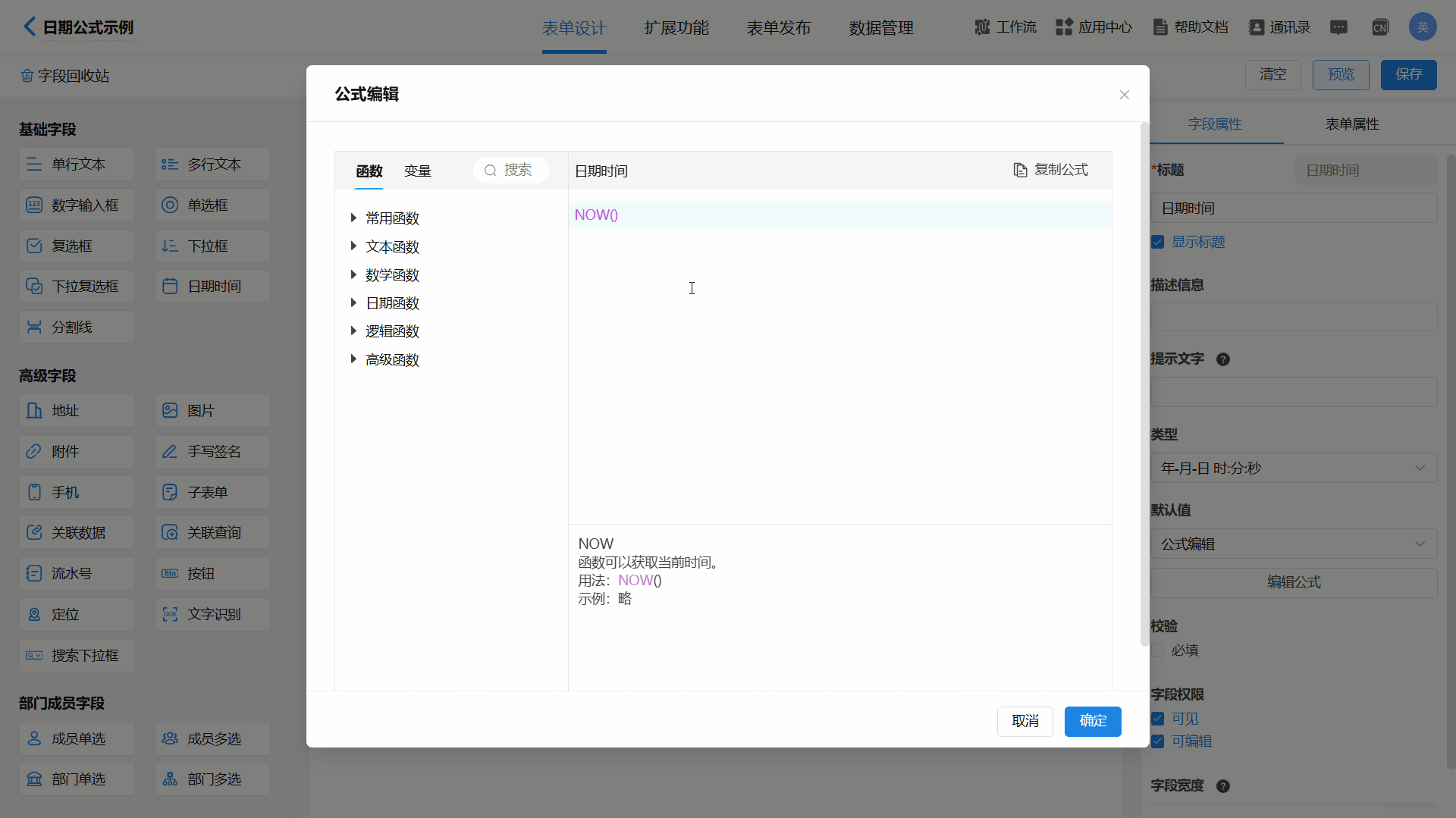Click the 文字识别 OCR icon
Image resolution: width=1456 pixels, height=818 pixels.
click(170, 614)
